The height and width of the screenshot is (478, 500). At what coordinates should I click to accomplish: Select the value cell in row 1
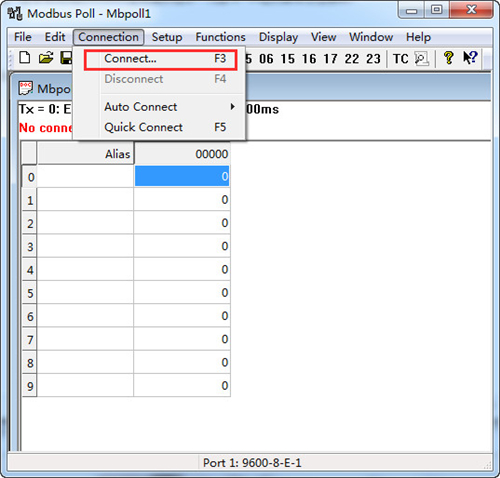click(182, 199)
